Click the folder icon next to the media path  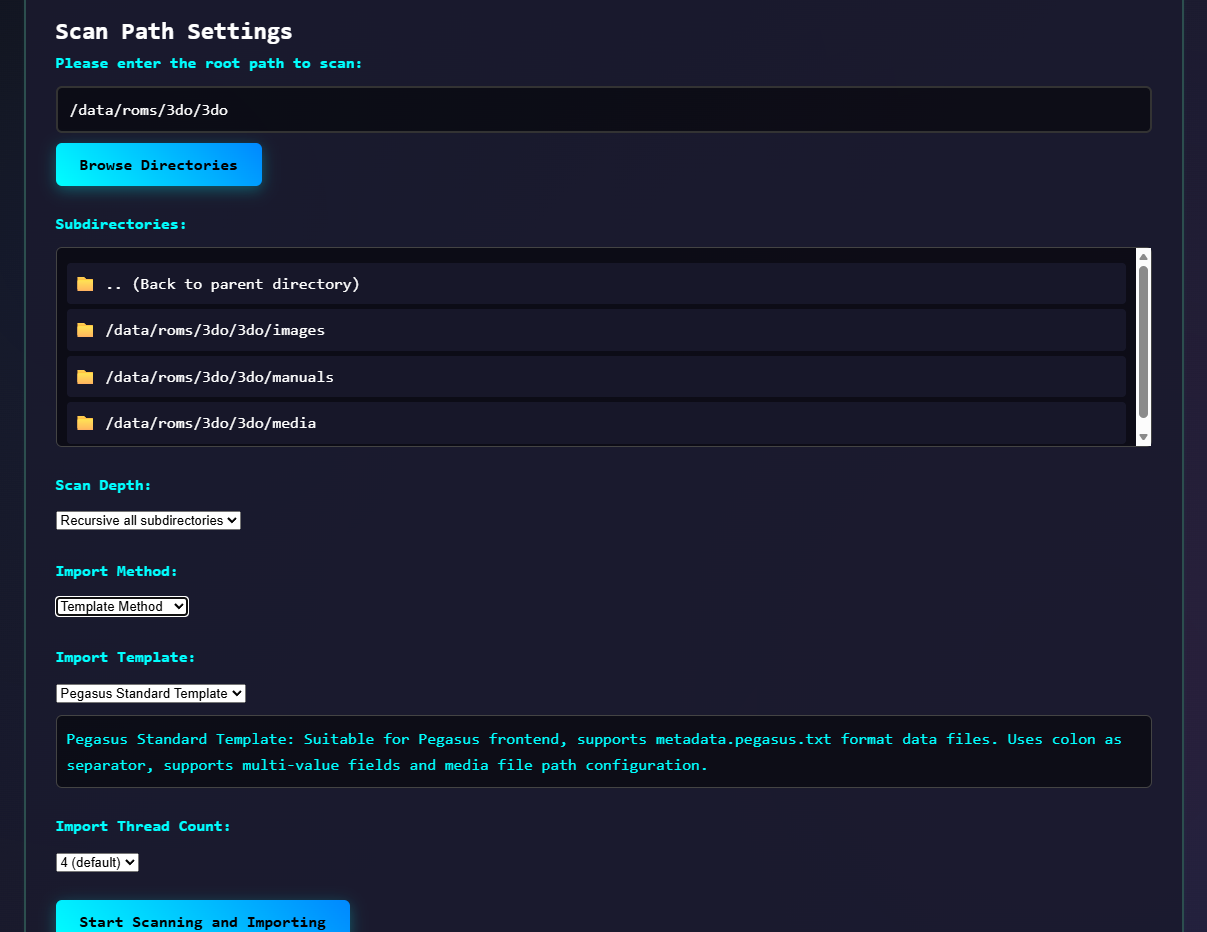85,423
